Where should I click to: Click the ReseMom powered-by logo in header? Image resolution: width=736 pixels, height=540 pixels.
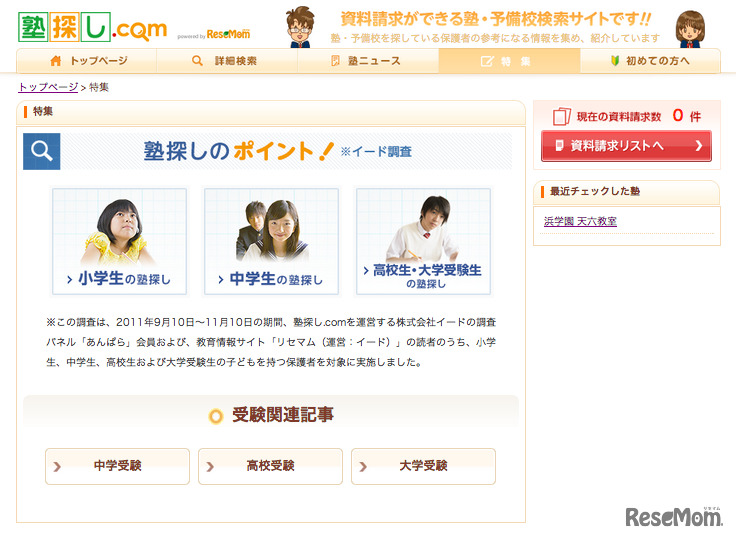coord(228,34)
